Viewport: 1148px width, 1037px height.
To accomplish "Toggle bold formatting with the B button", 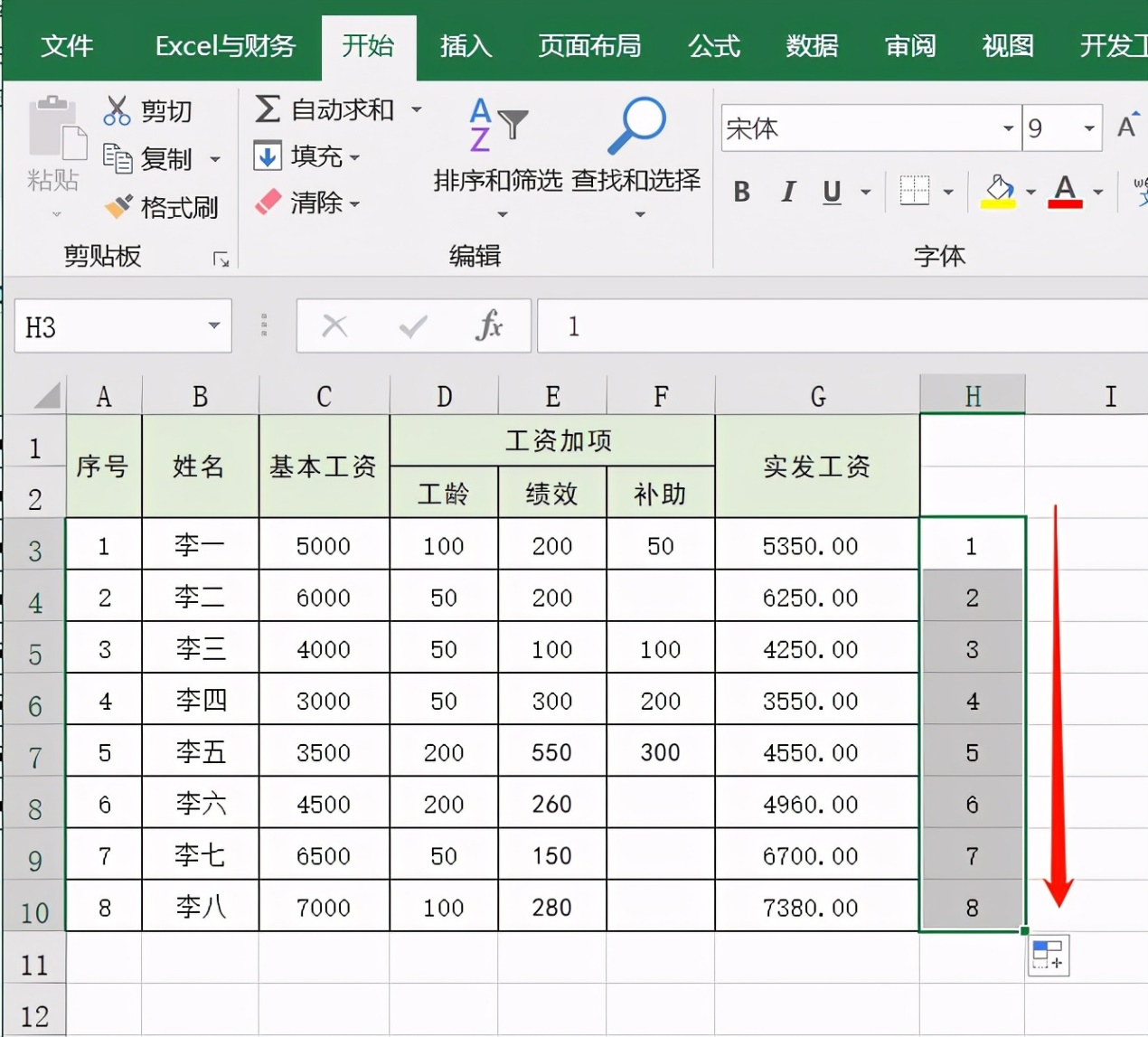I will click(x=741, y=191).
